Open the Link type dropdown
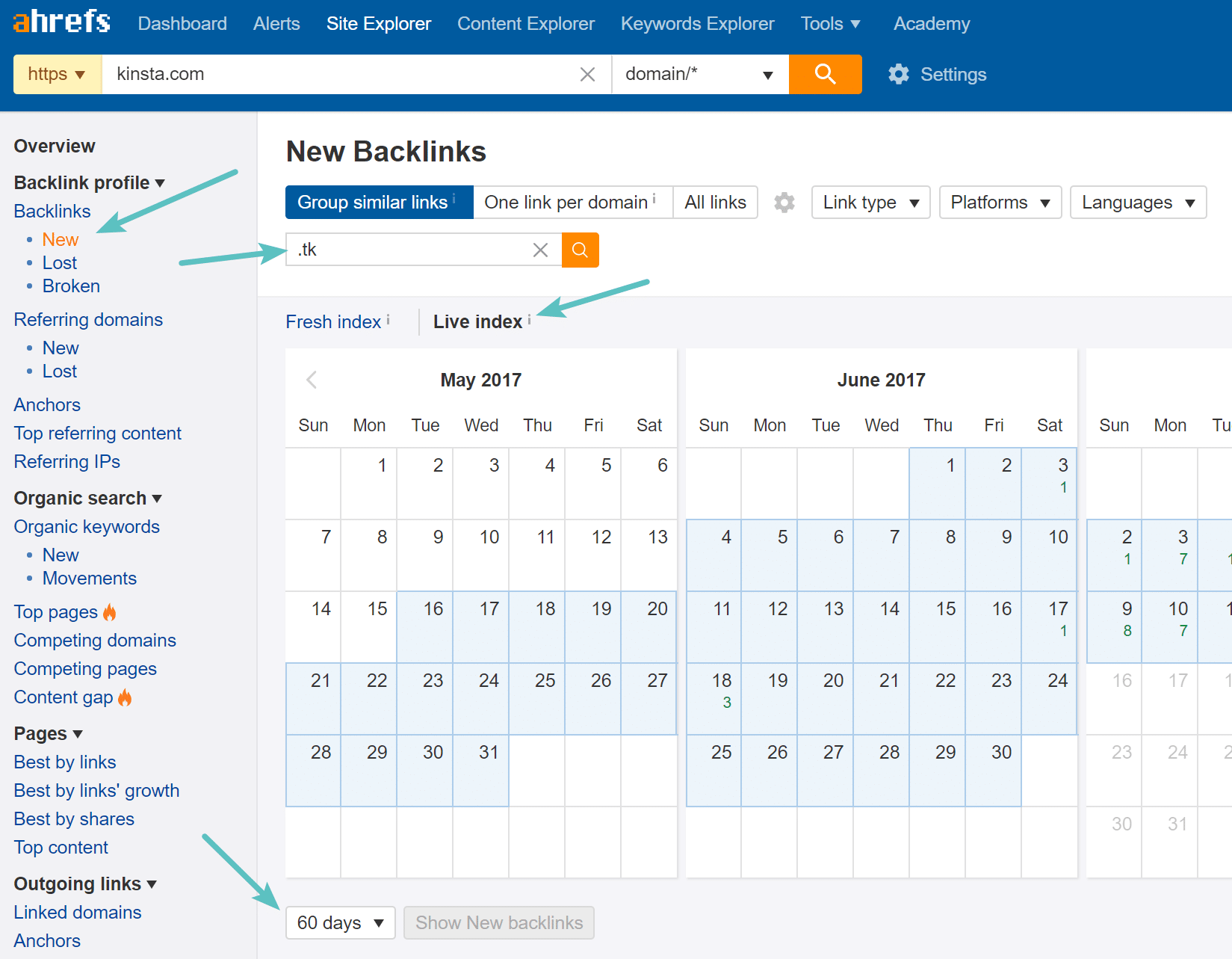This screenshot has width=1232, height=959. pyautogui.click(x=870, y=202)
